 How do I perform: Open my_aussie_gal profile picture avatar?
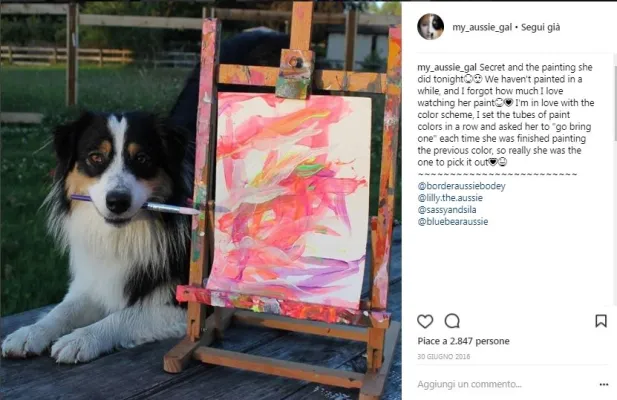point(430,27)
